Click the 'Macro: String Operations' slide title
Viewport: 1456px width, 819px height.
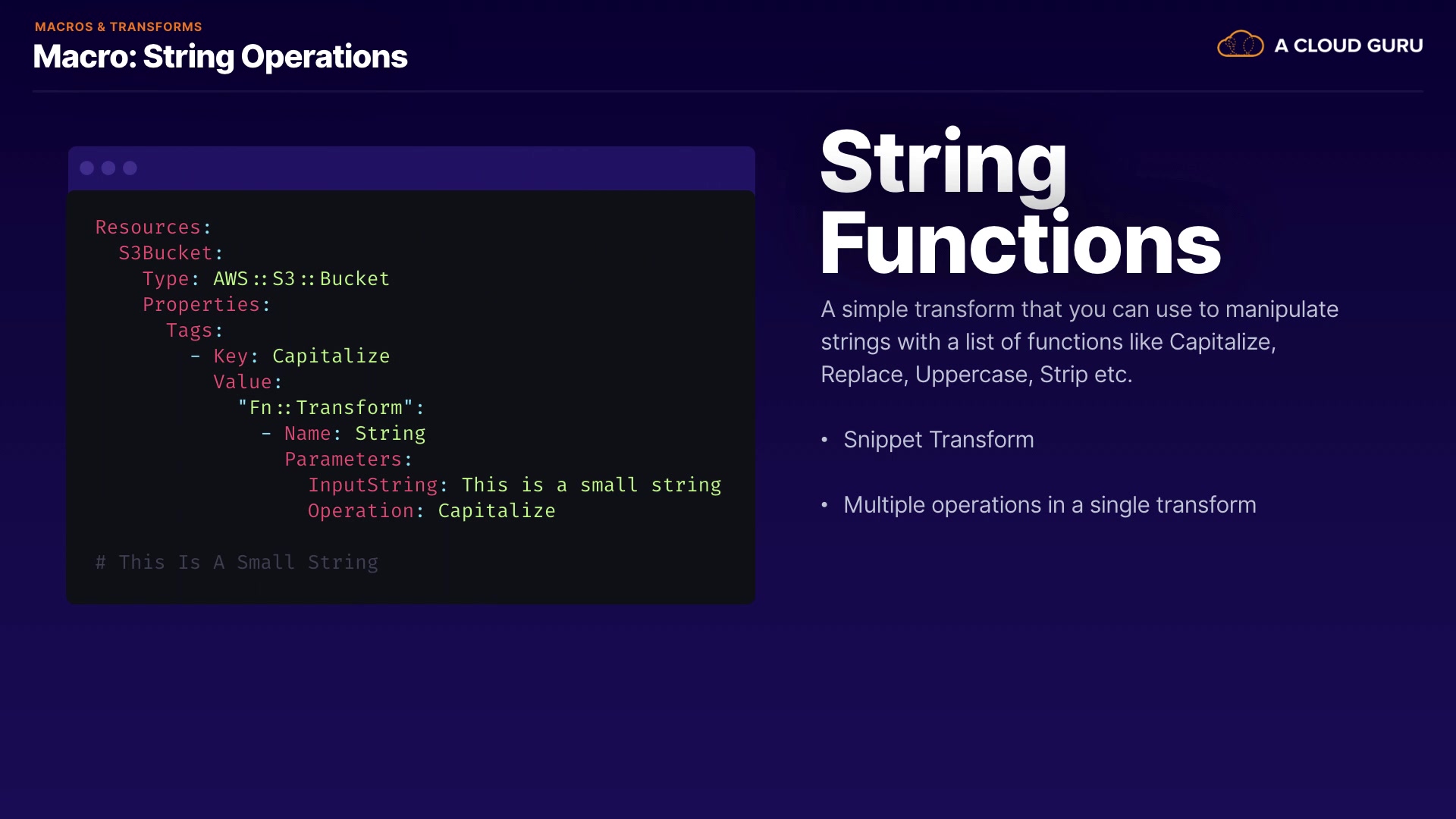[x=220, y=57]
